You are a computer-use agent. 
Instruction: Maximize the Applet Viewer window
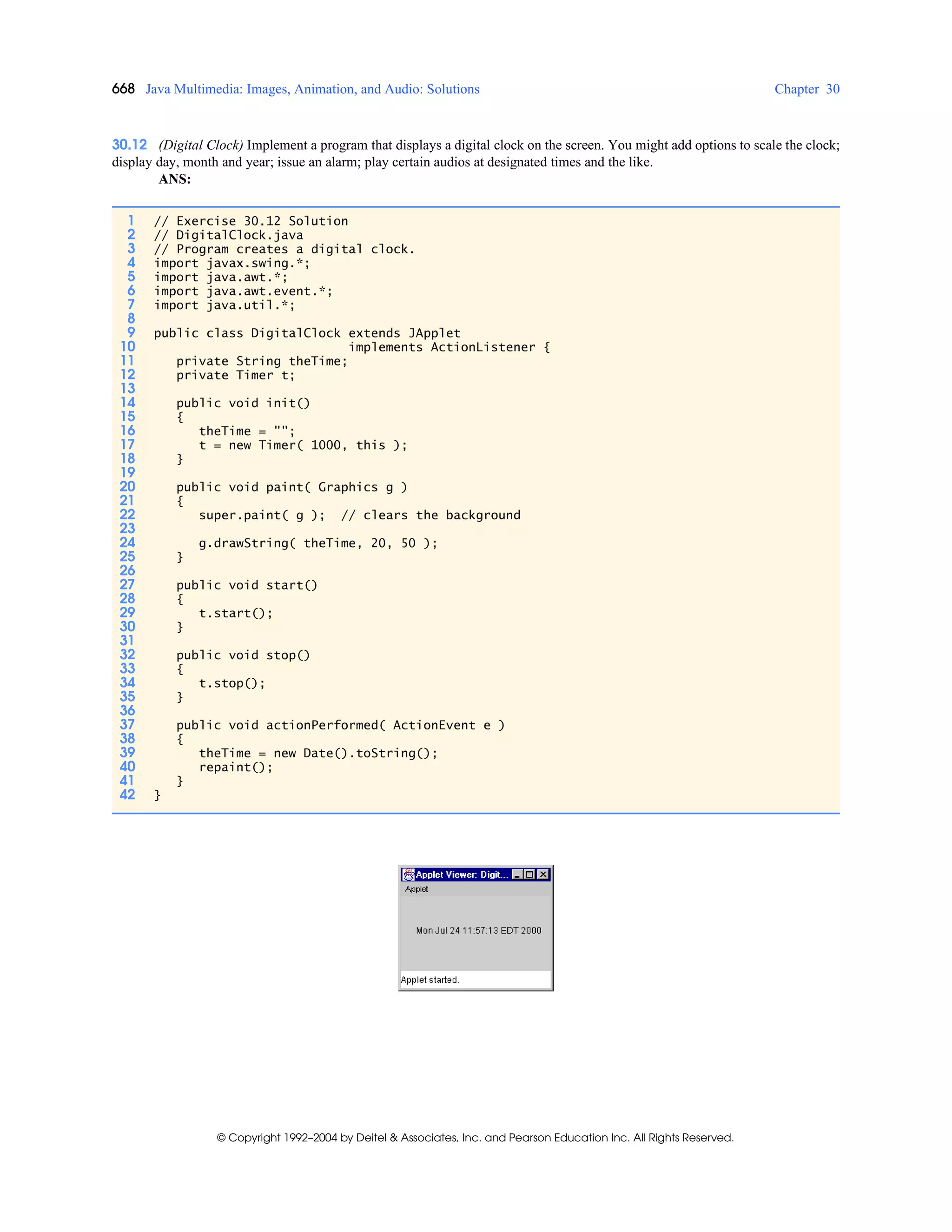[x=529, y=874]
